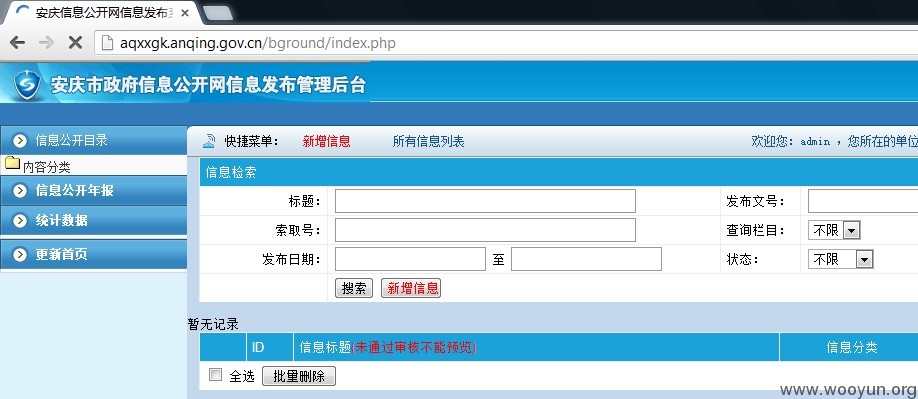Image resolution: width=918 pixels, height=399 pixels.
Task: Click 所有信息列表 quick menu link
Action: [429, 141]
